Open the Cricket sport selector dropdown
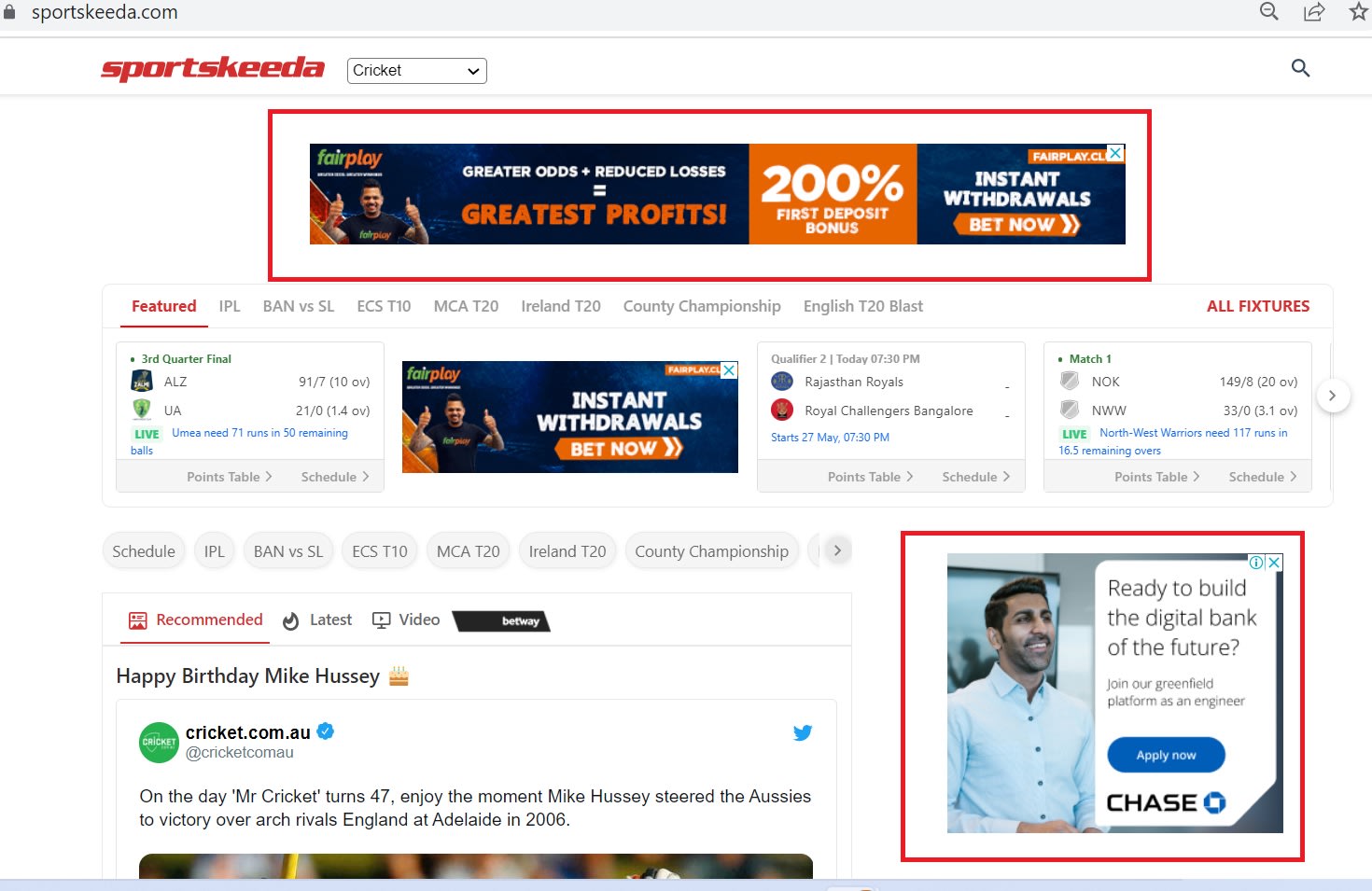This screenshot has width=1372, height=891. tap(416, 70)
